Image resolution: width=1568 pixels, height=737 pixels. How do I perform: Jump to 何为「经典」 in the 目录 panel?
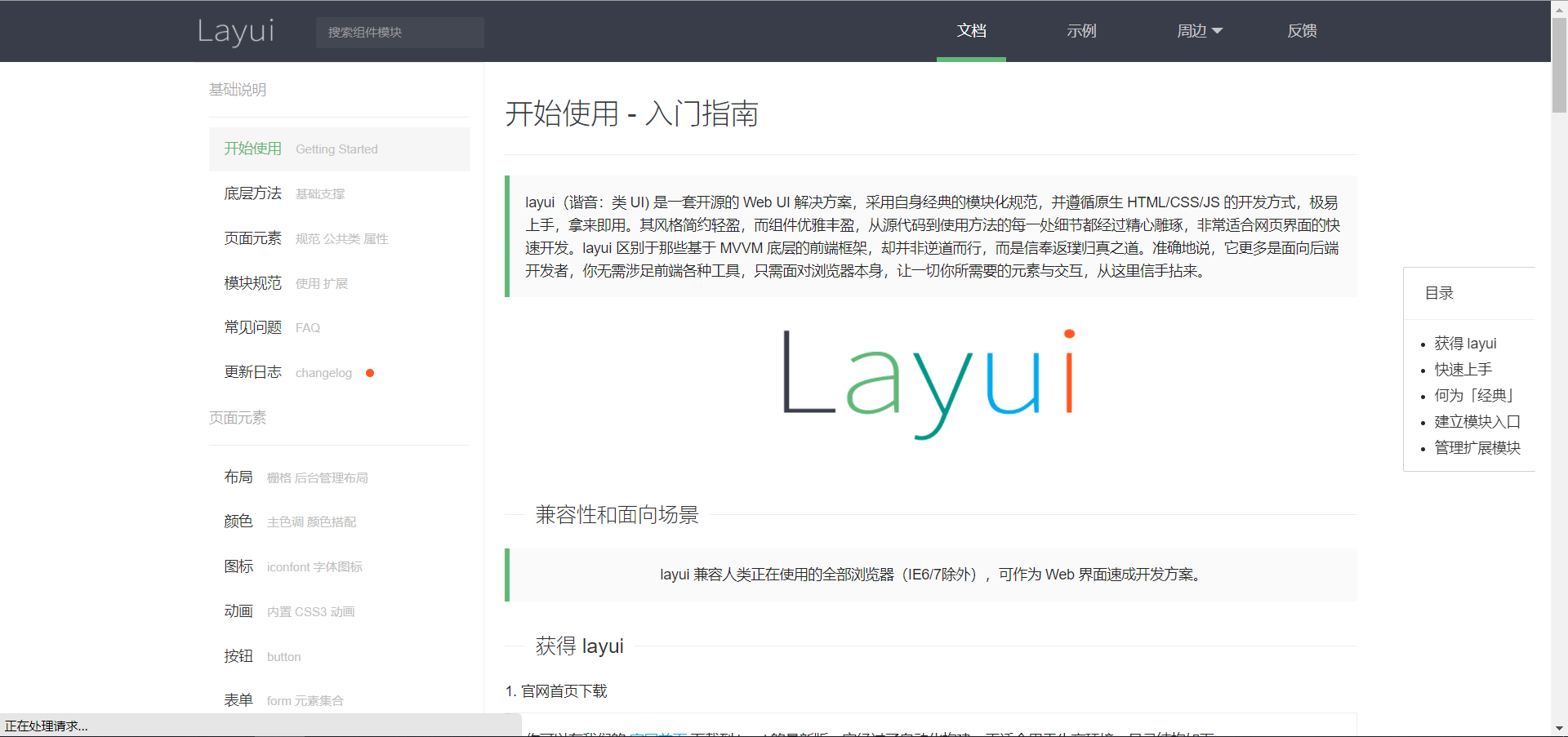[x=1476, y=396]
